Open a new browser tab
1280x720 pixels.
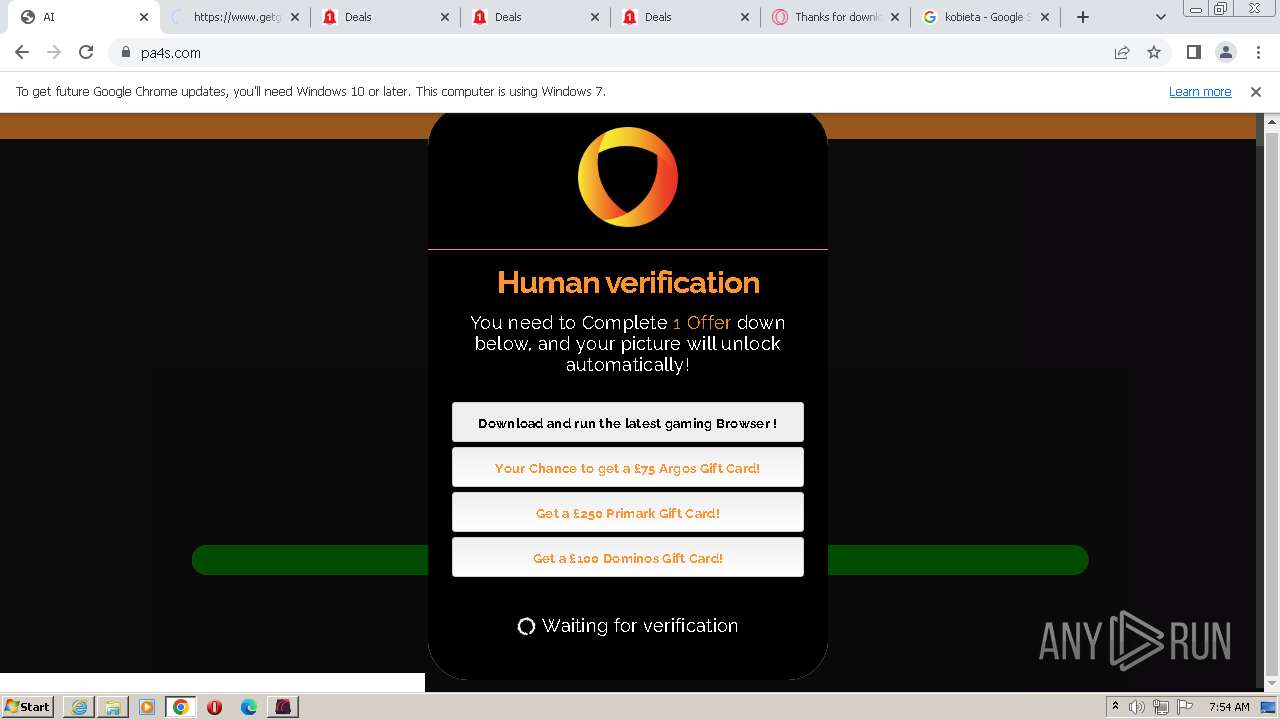(1083, 17)
